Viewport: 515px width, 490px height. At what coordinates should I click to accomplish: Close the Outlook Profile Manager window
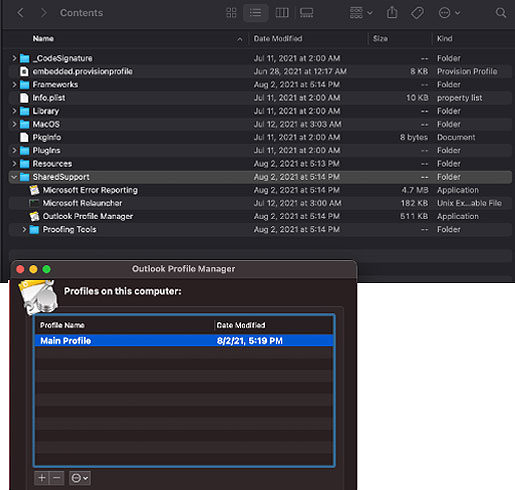20,269
